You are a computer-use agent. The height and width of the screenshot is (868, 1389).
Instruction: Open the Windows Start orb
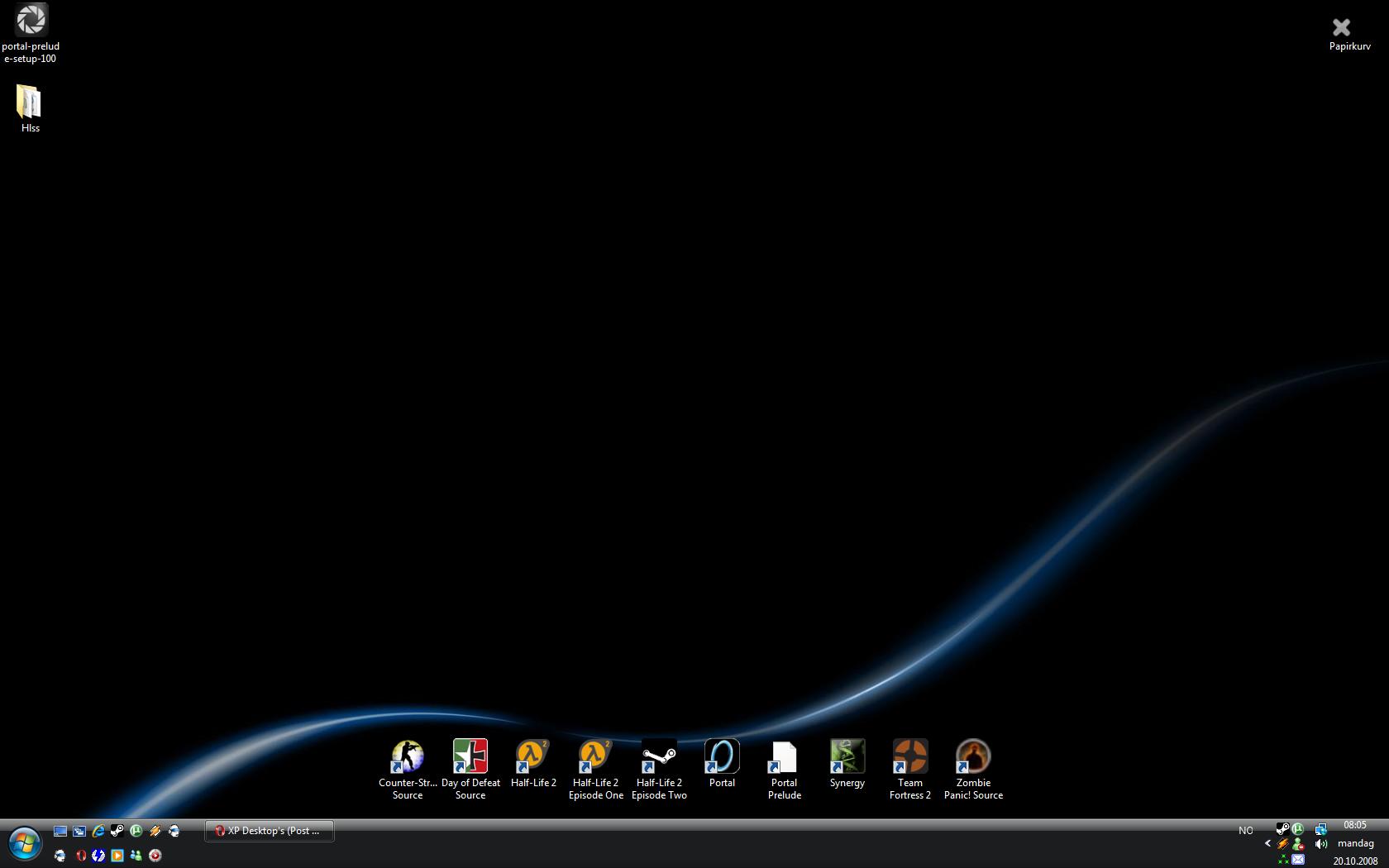pos(25,843)
